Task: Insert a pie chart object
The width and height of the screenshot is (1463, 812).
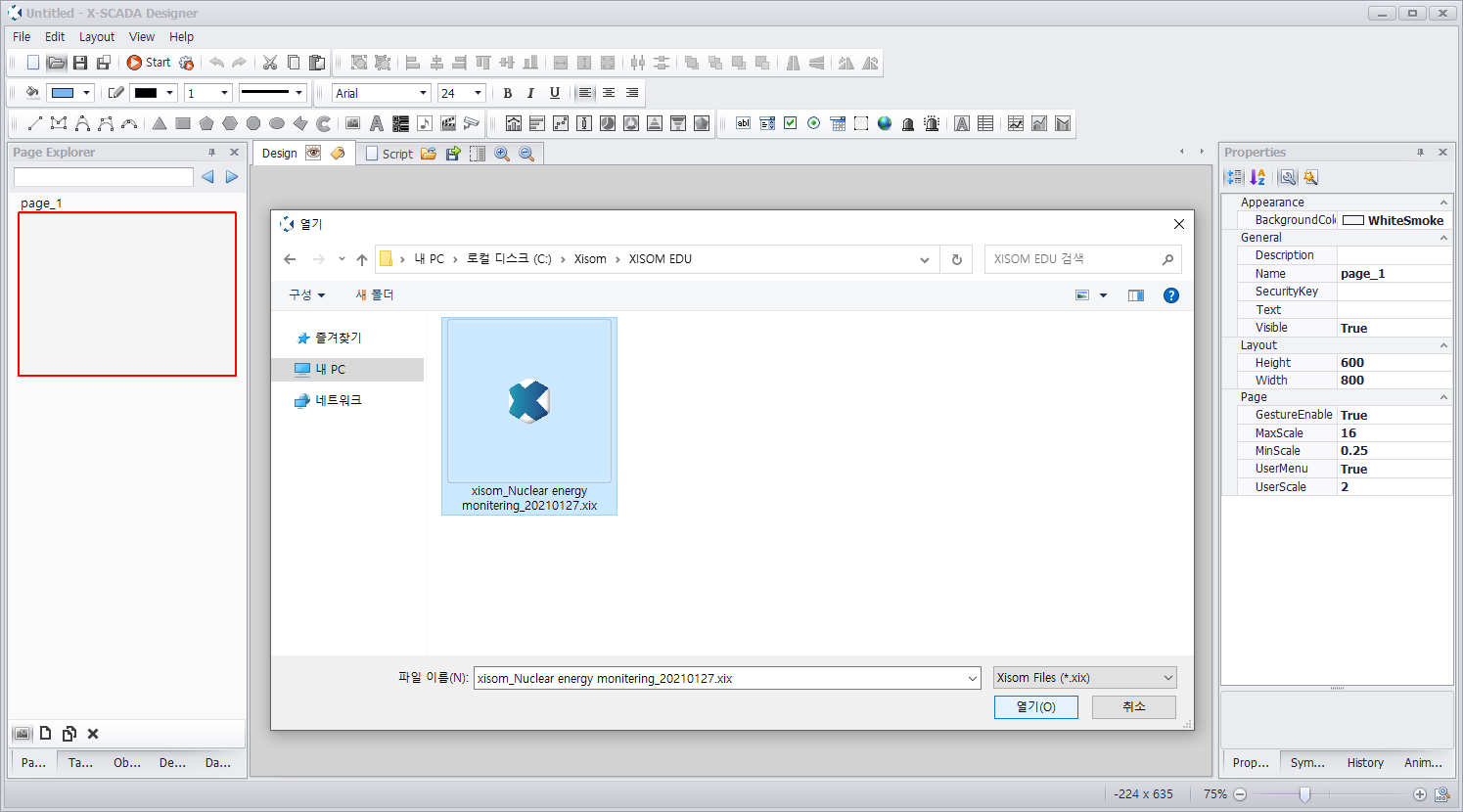Action: point(608,123)
